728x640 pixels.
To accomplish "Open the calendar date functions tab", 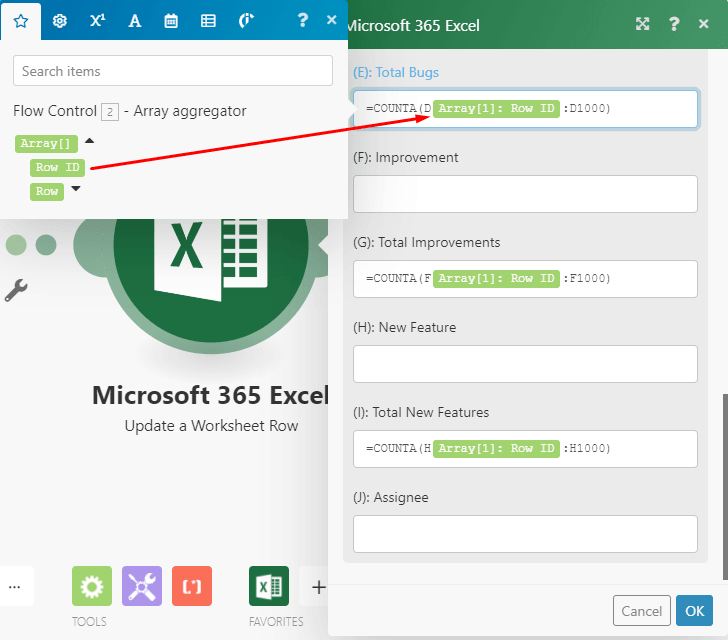I will (171, 20).
